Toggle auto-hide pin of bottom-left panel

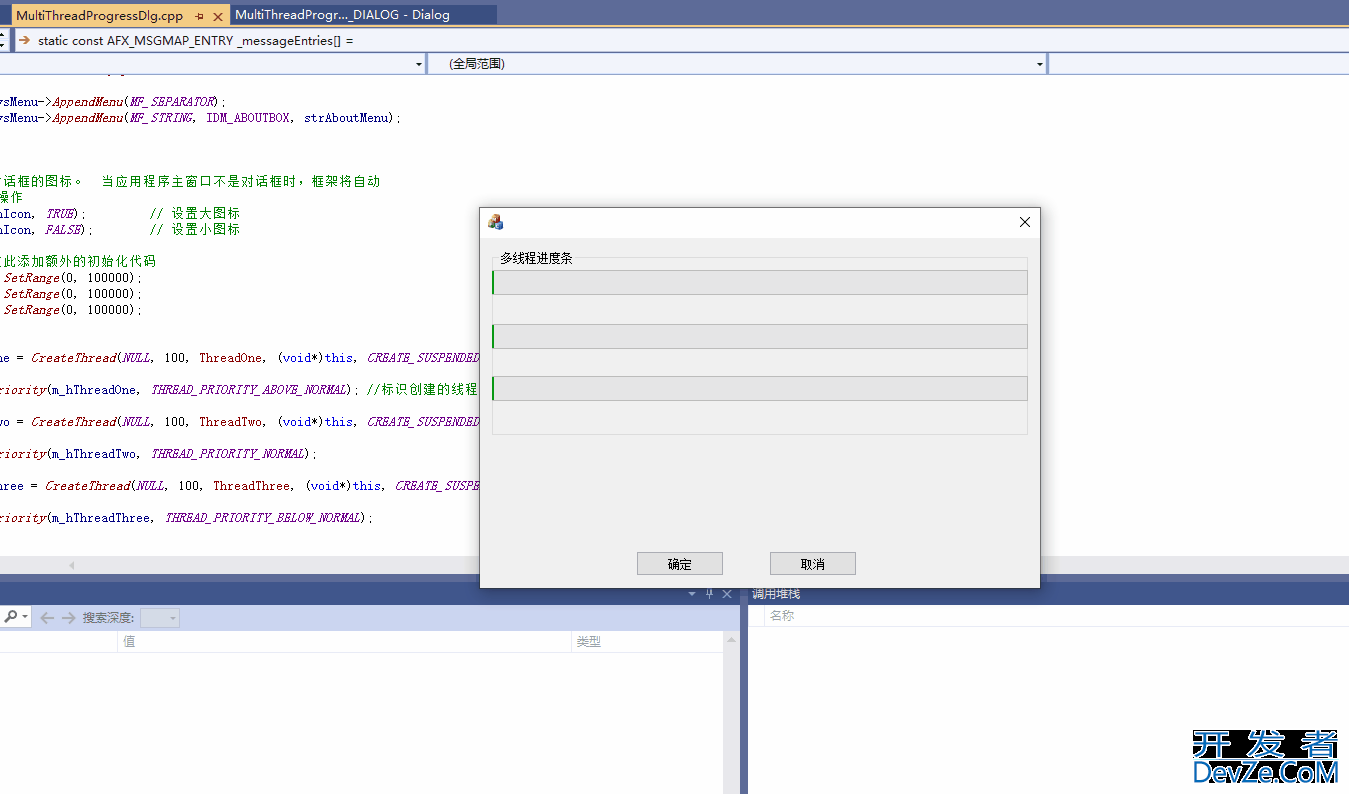click(710, 594)
